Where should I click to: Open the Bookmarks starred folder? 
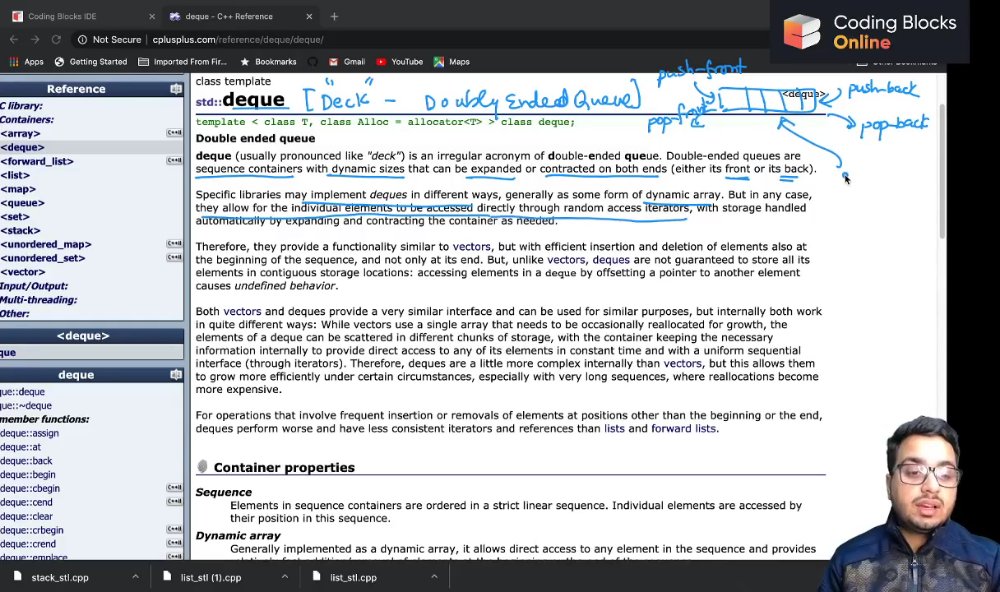click(268, 62)
